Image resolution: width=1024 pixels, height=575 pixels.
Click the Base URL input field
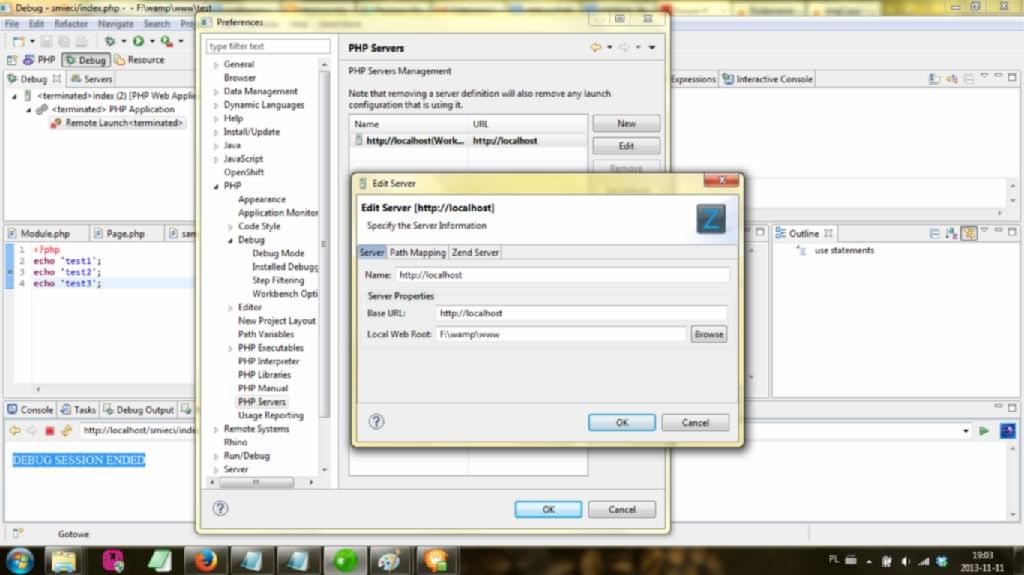click(x=581, y=313)
